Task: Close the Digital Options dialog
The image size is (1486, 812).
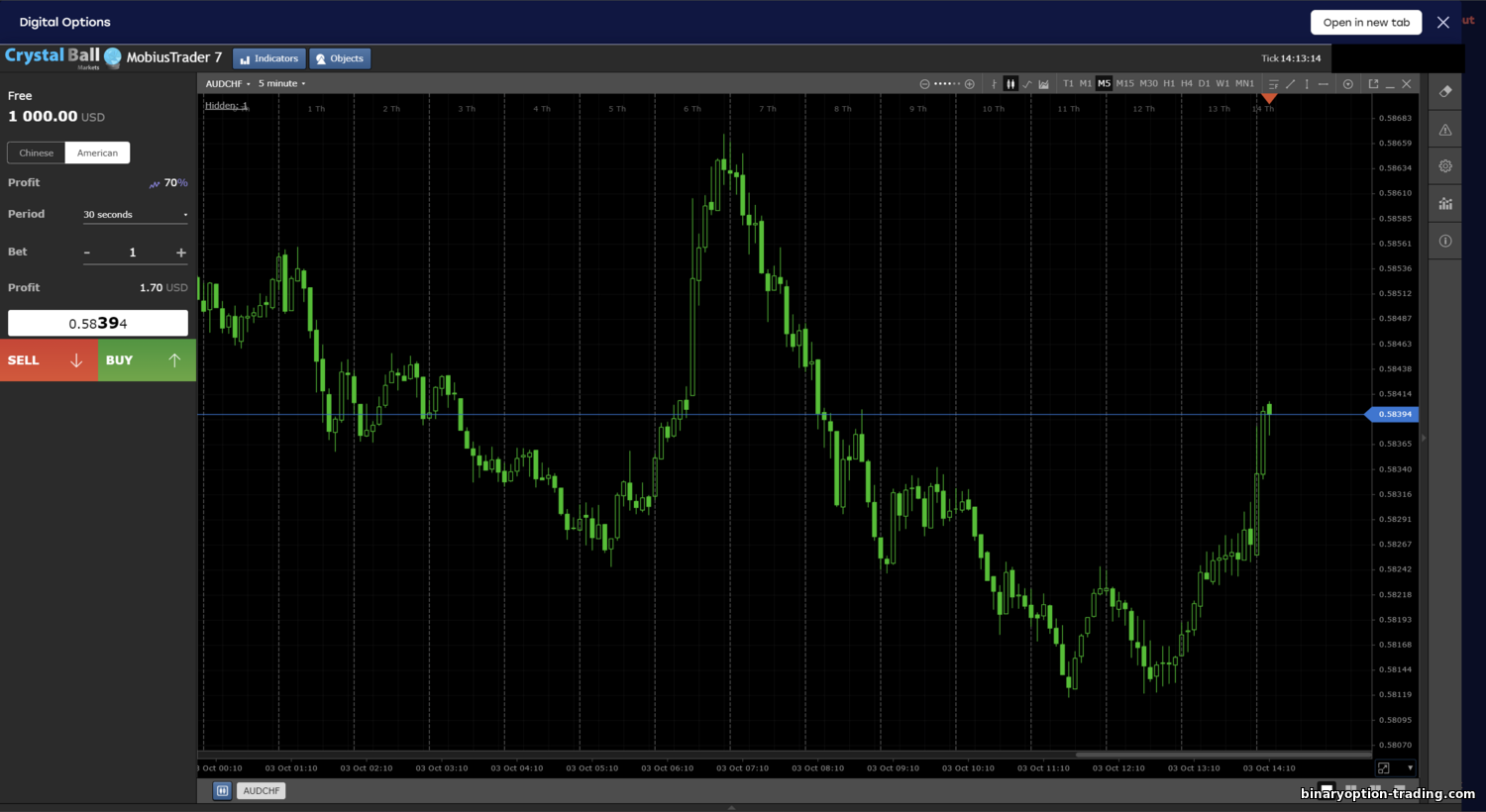Action: 1443,22
